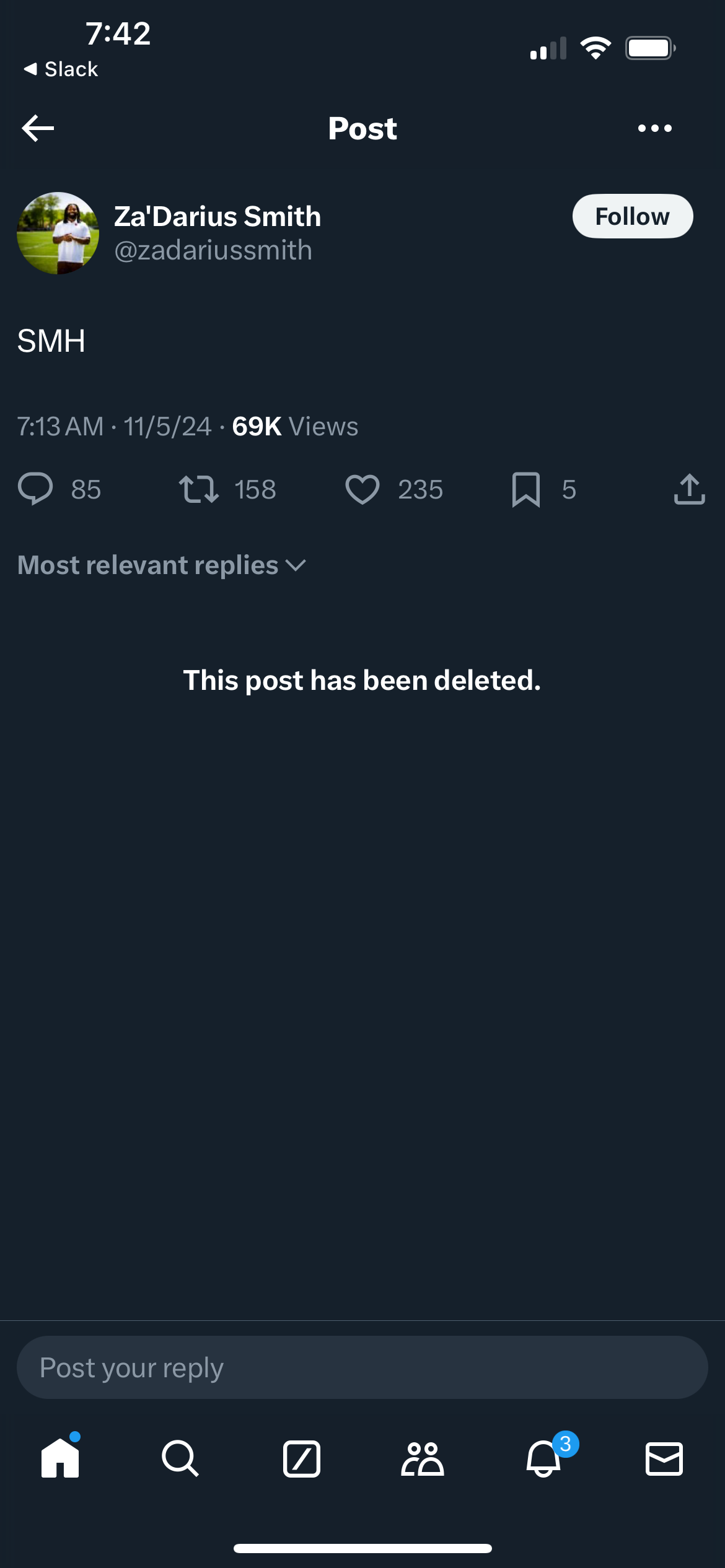Tap the 69K Views count

click(x=295, y=426)
